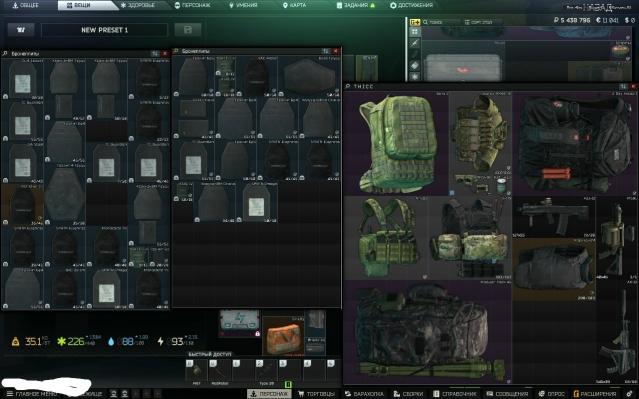The height and width of the screenshot is (399, 639).
Task: Save the preset with the floppy disk icon
Action: [188, 30]
